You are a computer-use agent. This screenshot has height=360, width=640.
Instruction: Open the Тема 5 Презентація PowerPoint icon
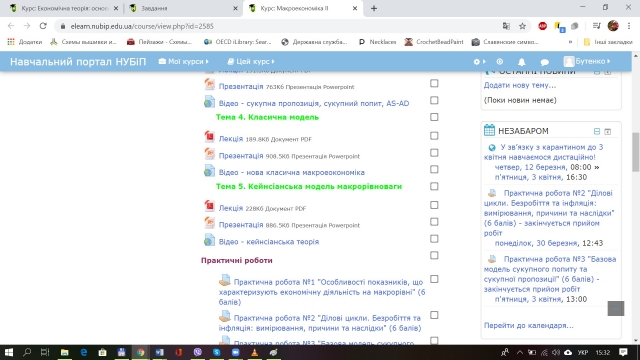click(x=209, y=223)
